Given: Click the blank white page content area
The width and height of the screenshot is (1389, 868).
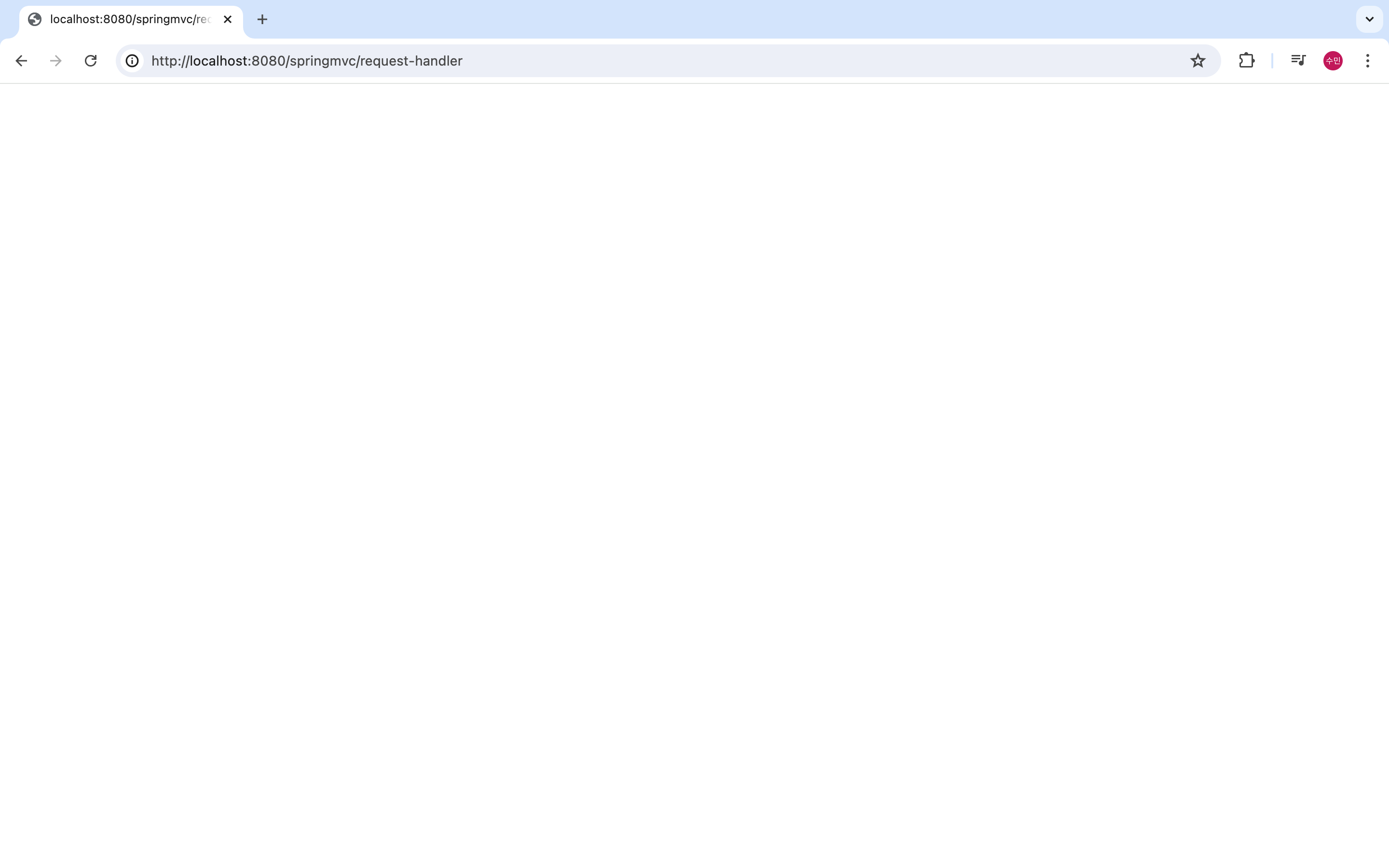Looking at the screenshot, I should pyautogui.click(x=694, y=459).
